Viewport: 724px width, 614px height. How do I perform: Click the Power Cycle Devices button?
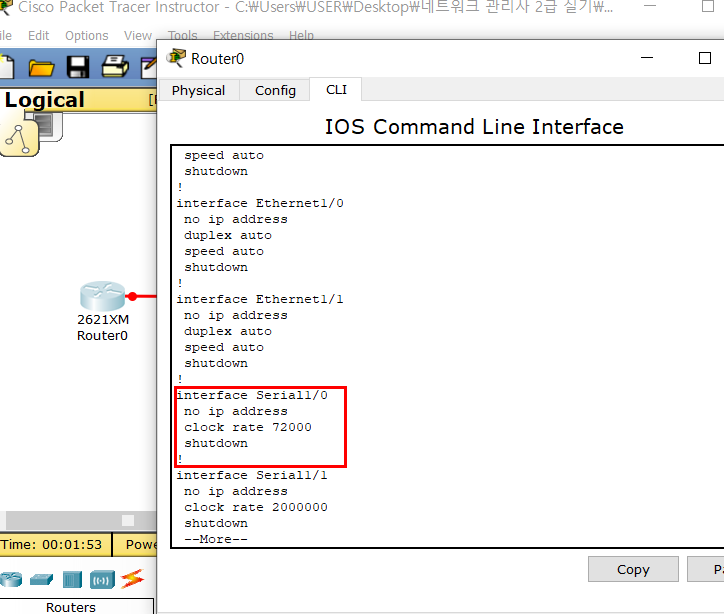[x=141, y=545]
